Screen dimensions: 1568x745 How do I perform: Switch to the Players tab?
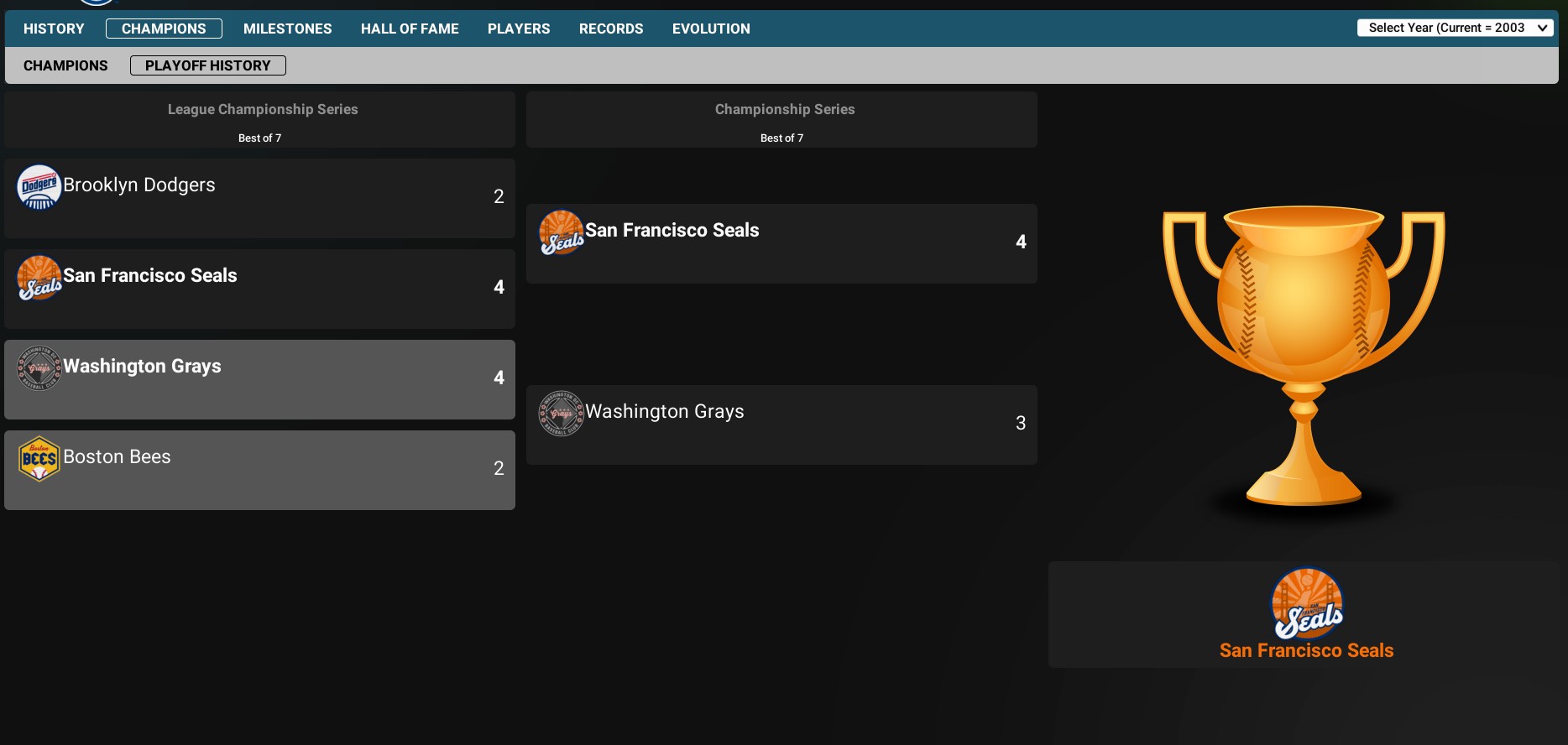click(519, 29)
